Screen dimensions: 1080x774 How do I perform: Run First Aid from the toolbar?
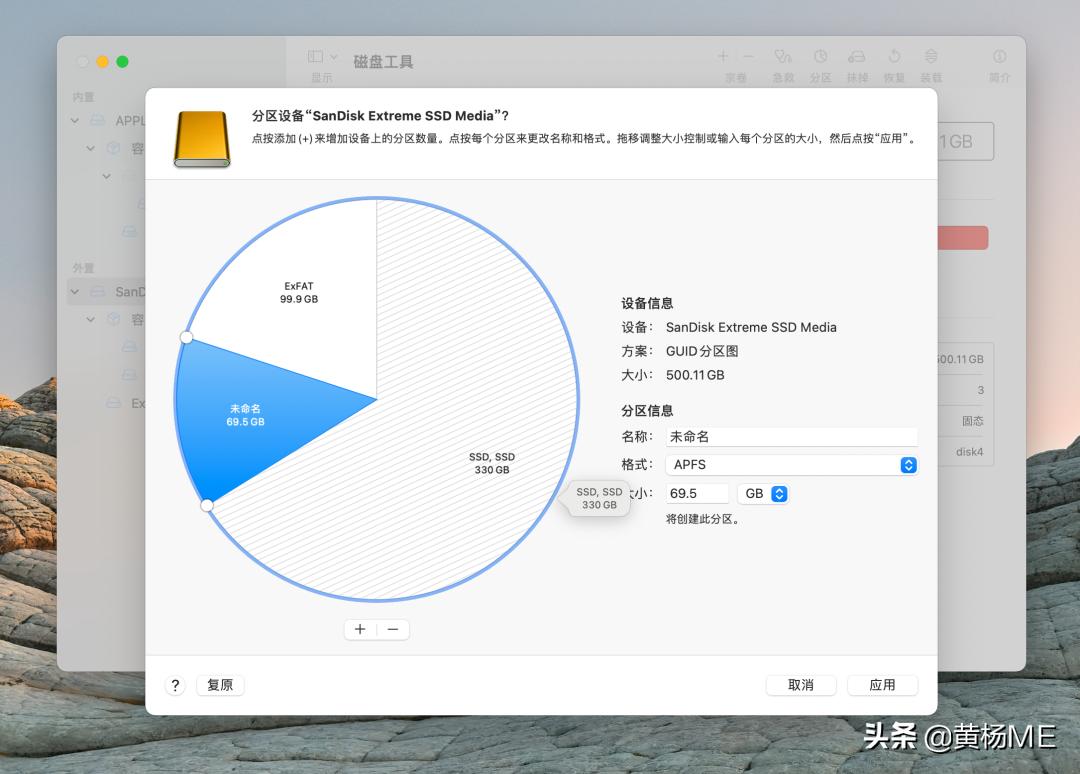click(782, 57)
